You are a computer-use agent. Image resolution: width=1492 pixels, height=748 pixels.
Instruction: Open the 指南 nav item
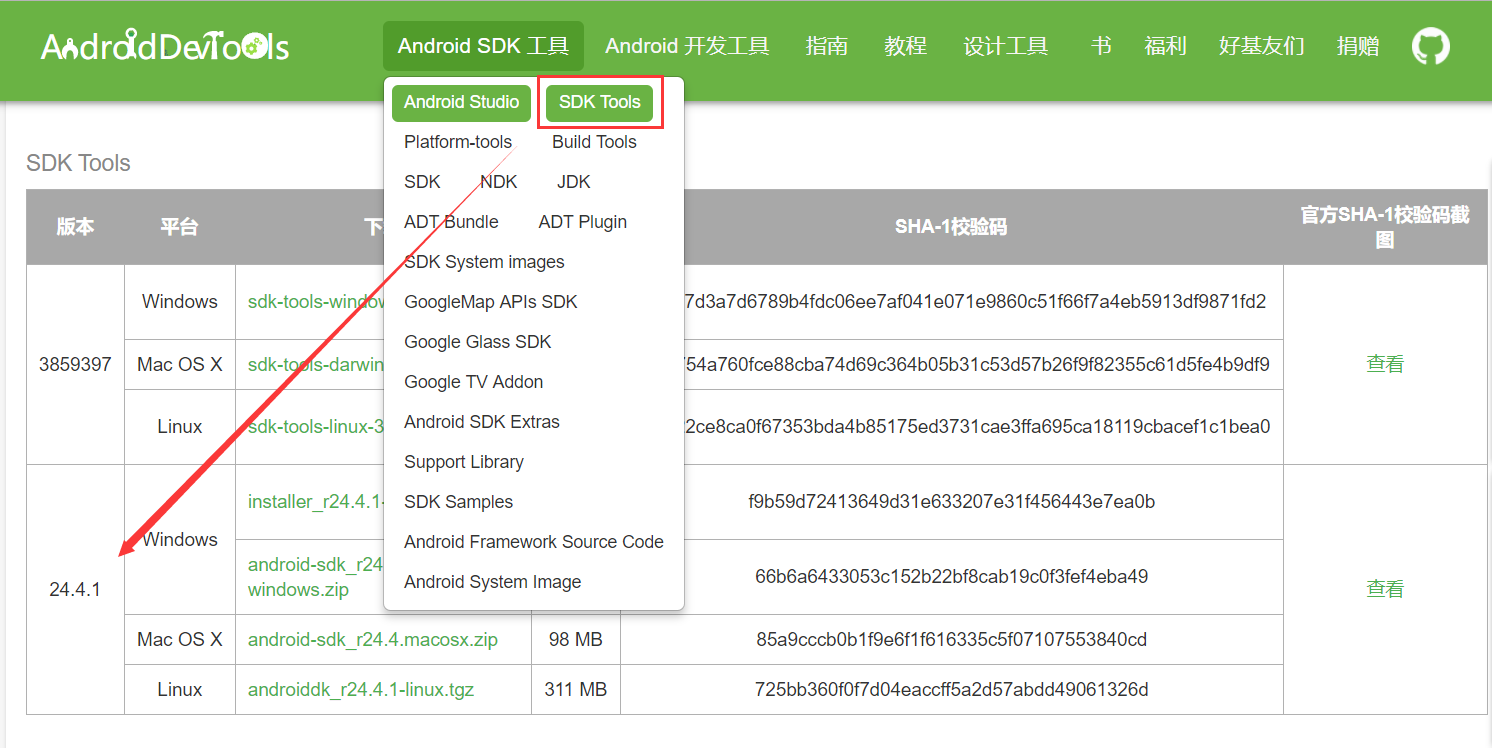coord(827,46)
